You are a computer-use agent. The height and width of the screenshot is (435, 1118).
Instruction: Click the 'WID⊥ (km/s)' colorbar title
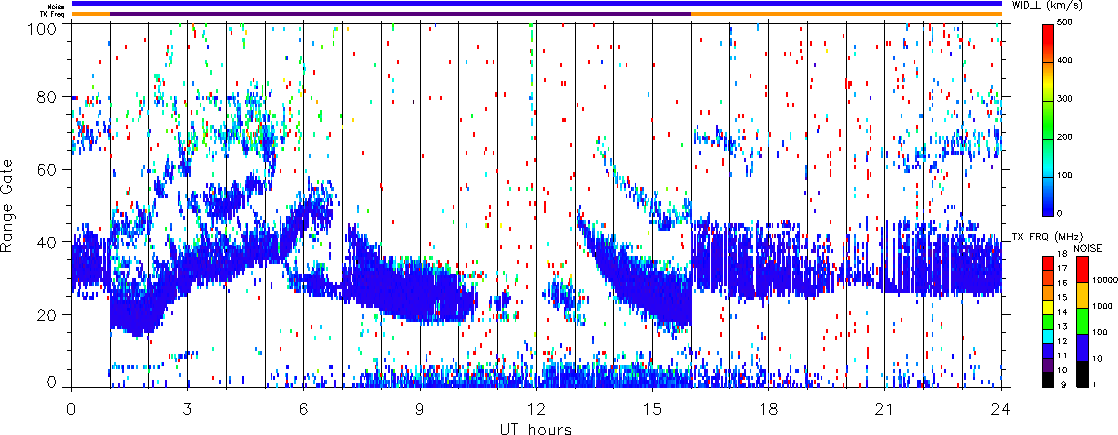(1047, 6)
